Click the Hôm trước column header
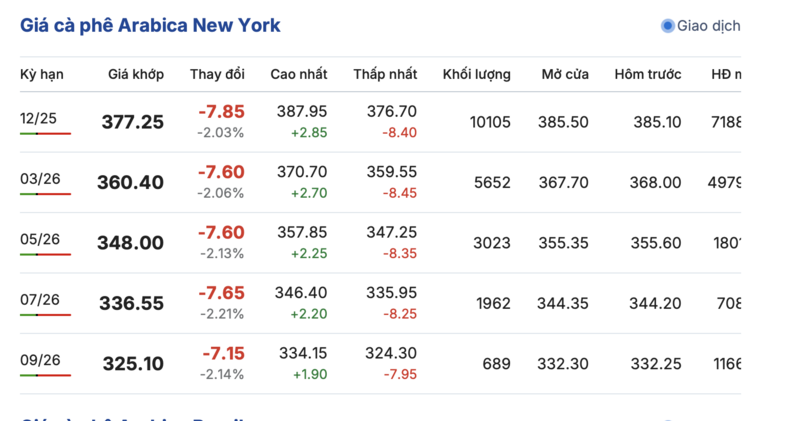Image resolution: width=800 pixels, height=421 pixels. [x=648, y=75]
